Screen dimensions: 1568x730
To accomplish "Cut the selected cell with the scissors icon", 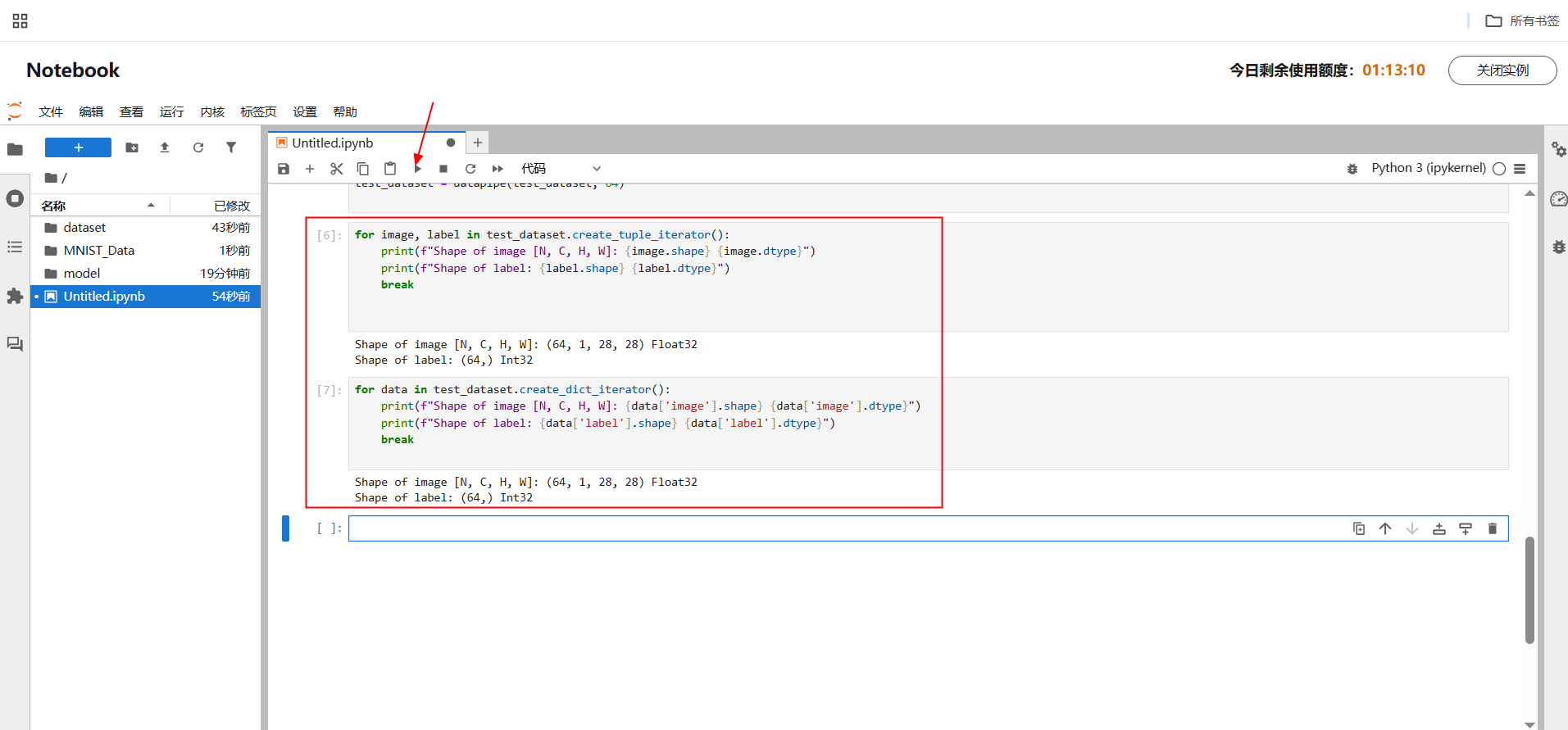I will 337,169.
